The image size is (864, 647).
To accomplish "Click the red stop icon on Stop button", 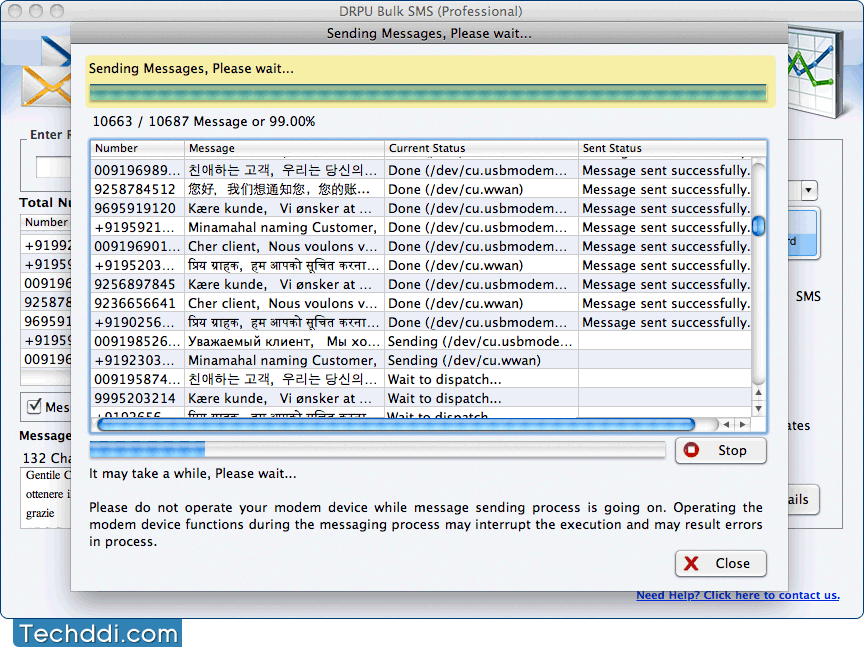I will [x=691, y=450].
